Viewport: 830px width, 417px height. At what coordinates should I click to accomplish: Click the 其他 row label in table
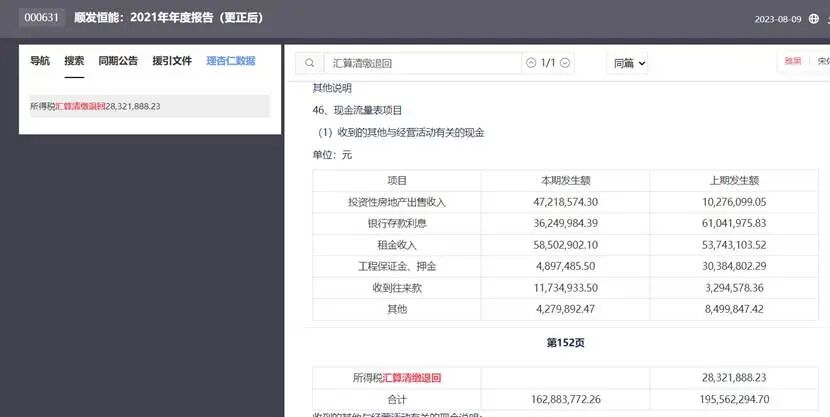point(397,309)
